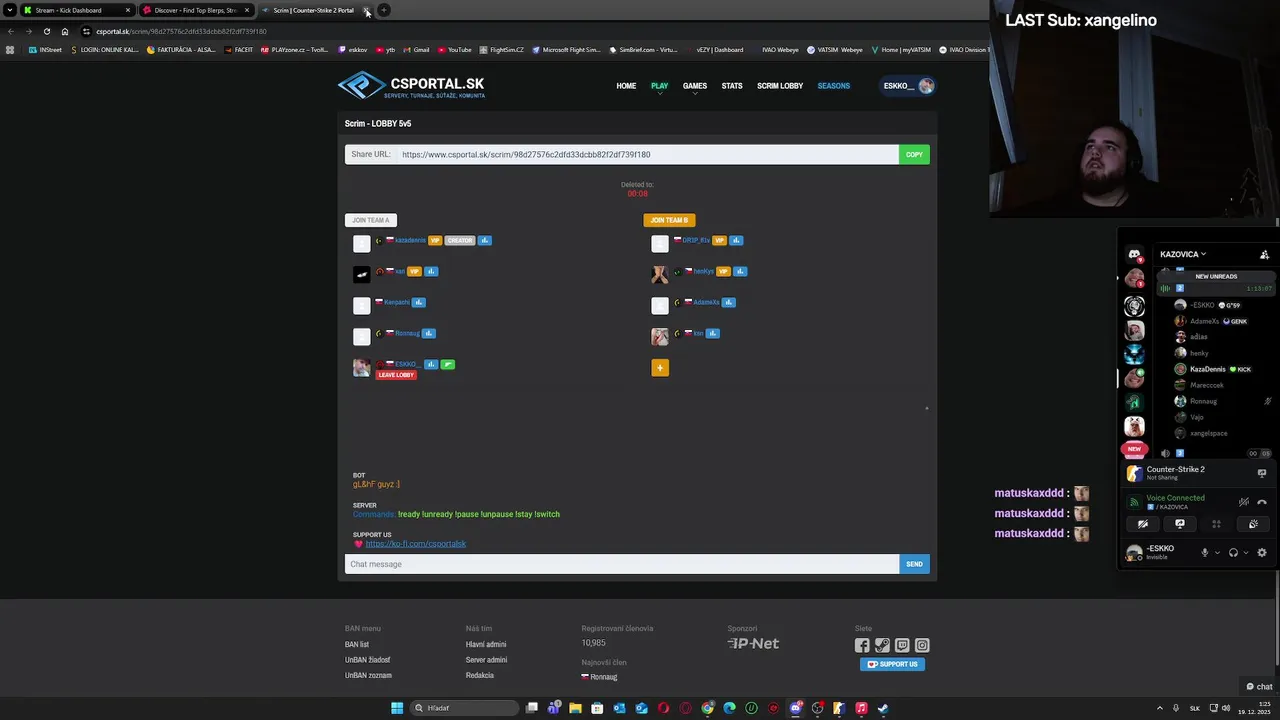Screen dimensions: 1280x720
Task: Open the CSPORTAL.SK logo
Action: click(x=412, y=86)
